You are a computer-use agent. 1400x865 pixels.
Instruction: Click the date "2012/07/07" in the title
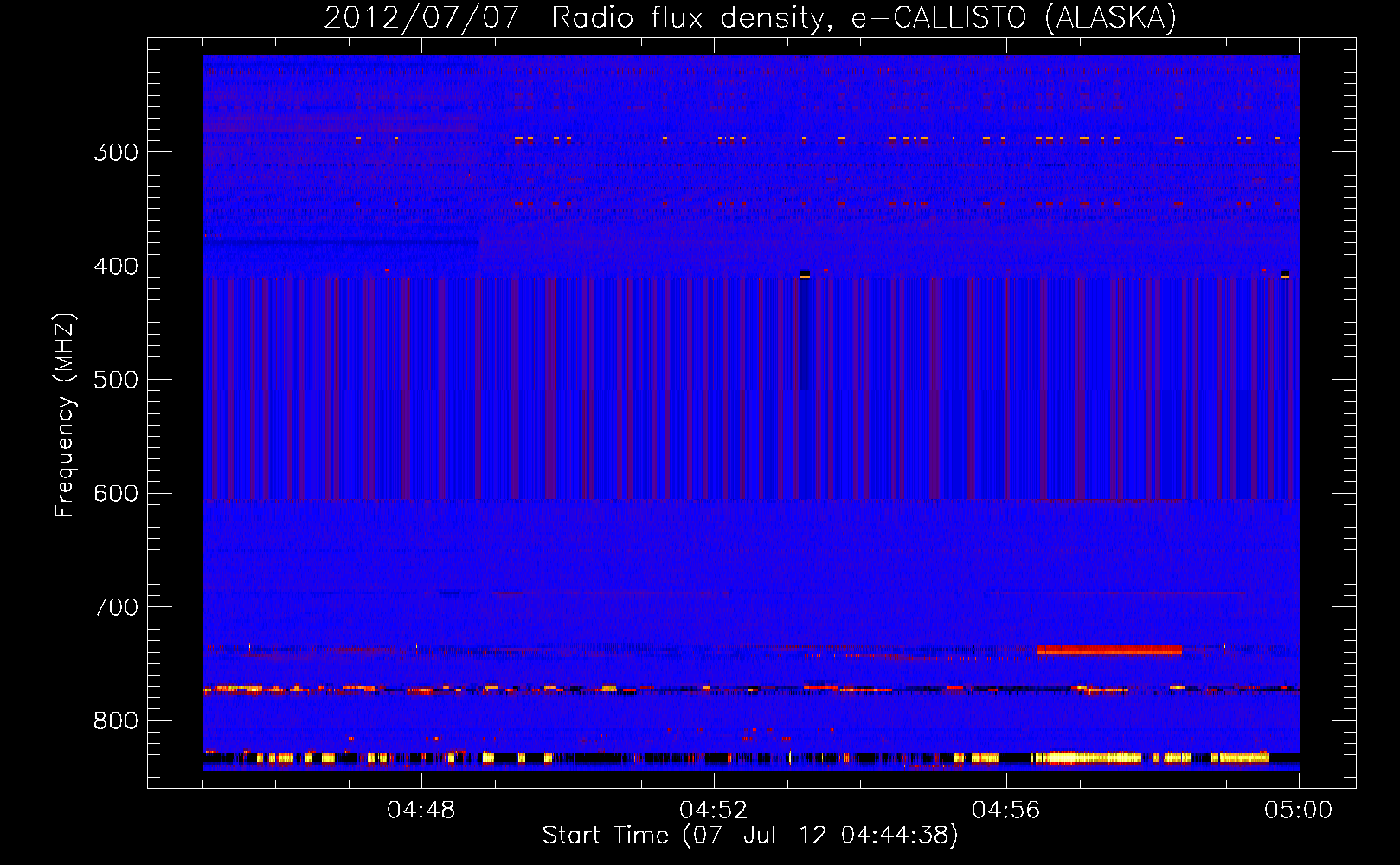click(421, 17)
